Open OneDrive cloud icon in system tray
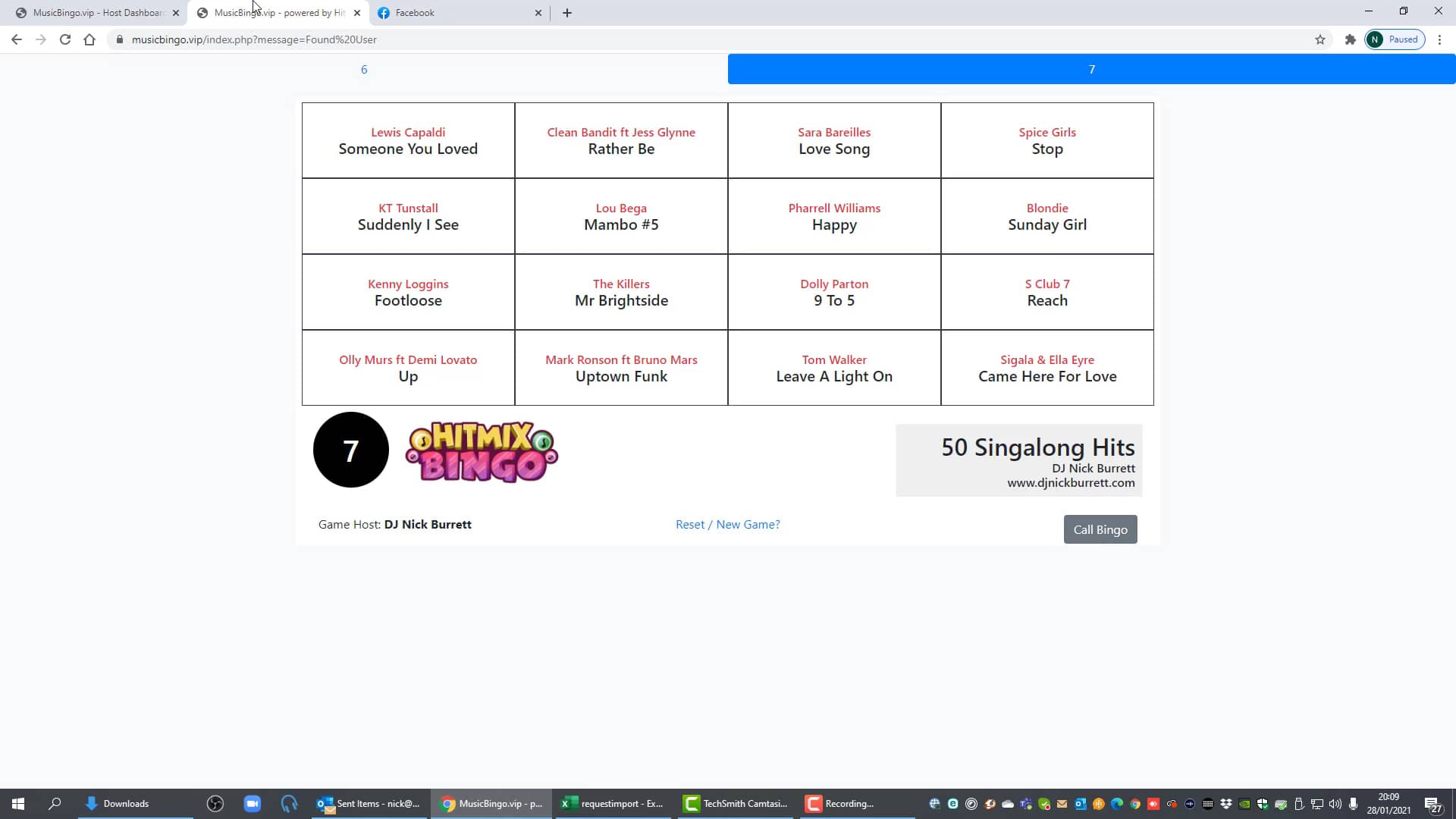The width and height of the screenshot is (1456, 819). coord(1008,803)
